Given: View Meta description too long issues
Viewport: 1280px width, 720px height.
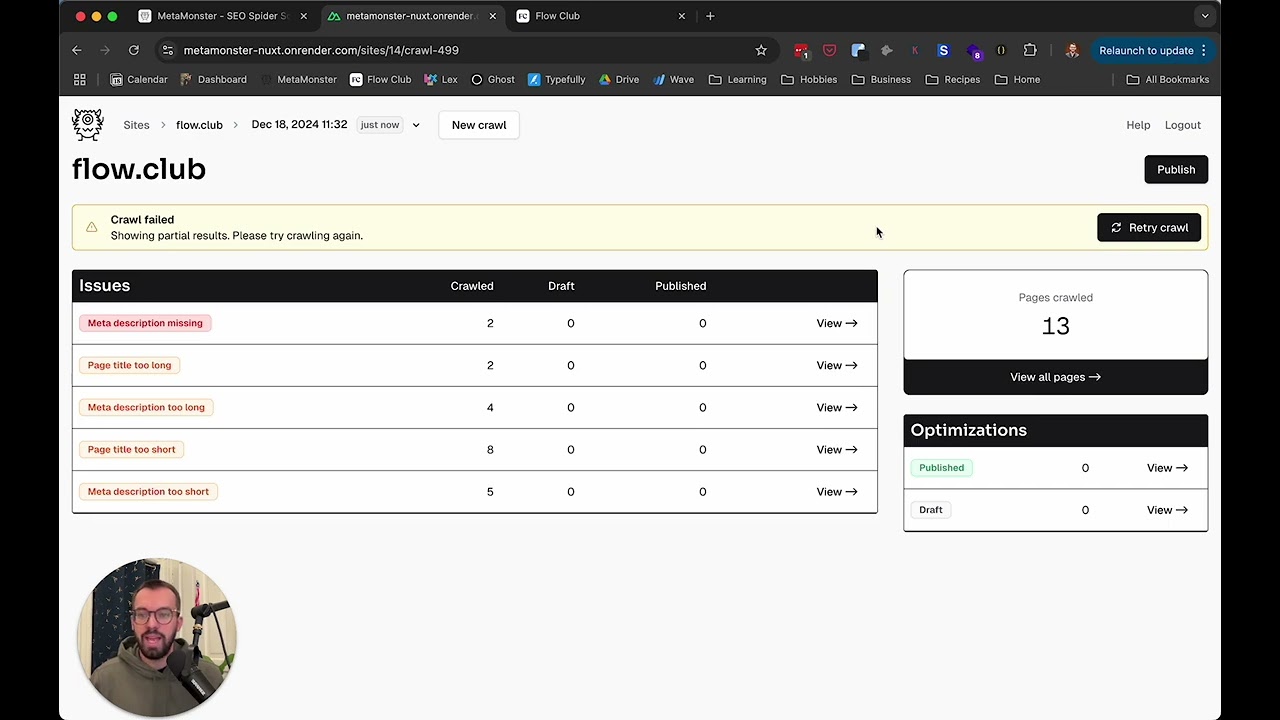Looking at the screenshot, I should coord(837,407).
